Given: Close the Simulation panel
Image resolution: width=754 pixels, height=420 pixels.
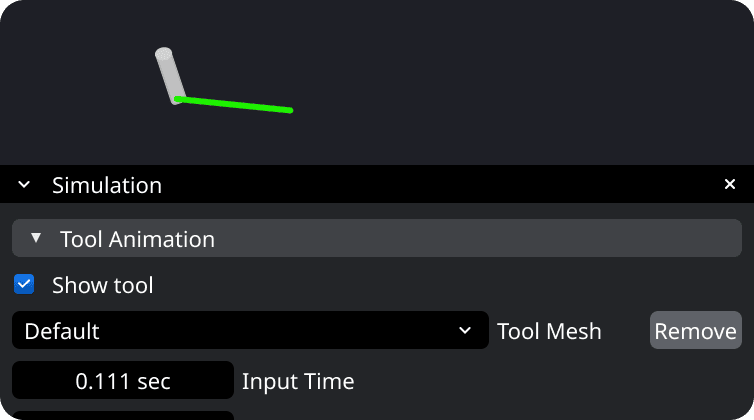Looking at the screenshot, I should coord(730,184).
